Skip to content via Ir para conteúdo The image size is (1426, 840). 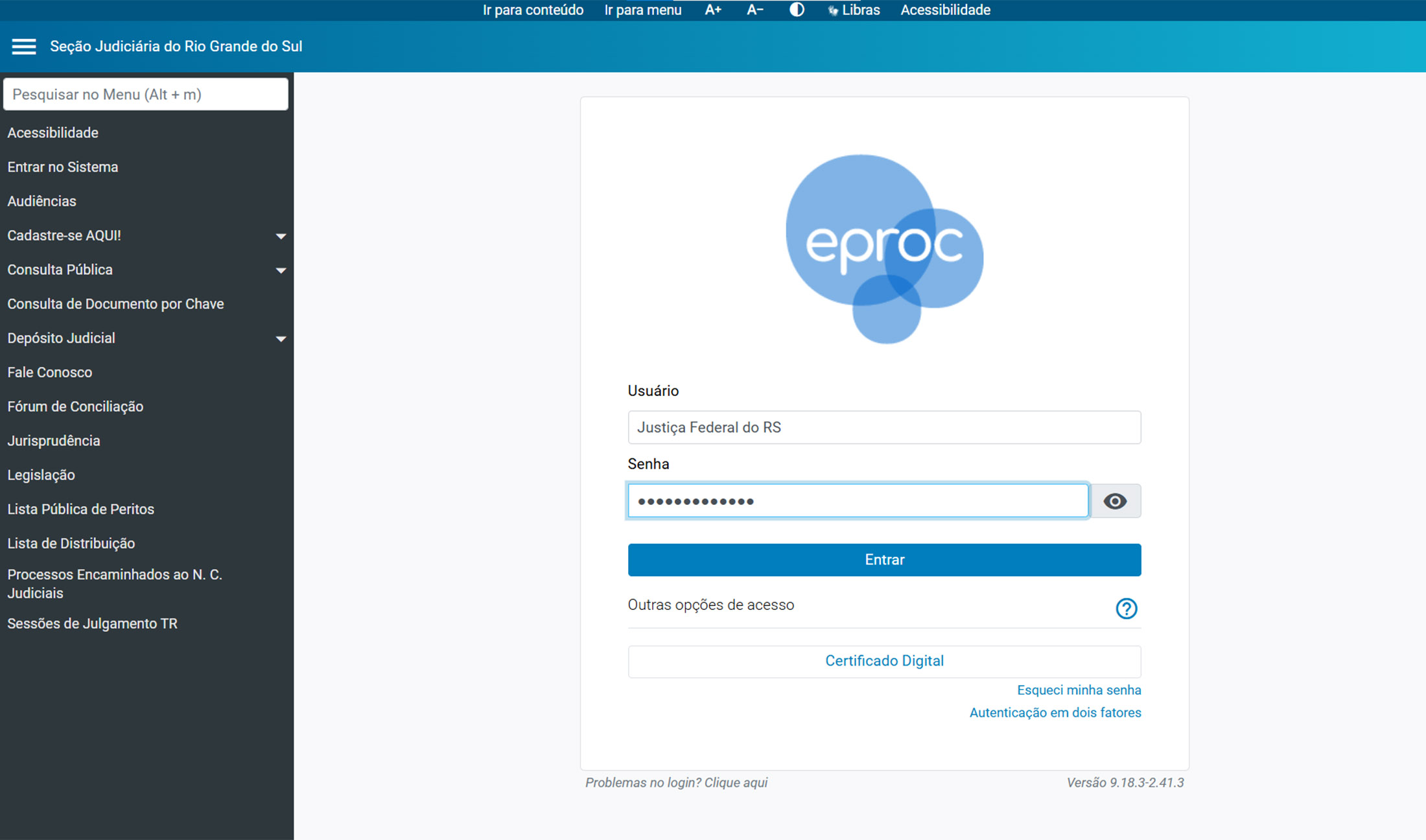(533, 10)
